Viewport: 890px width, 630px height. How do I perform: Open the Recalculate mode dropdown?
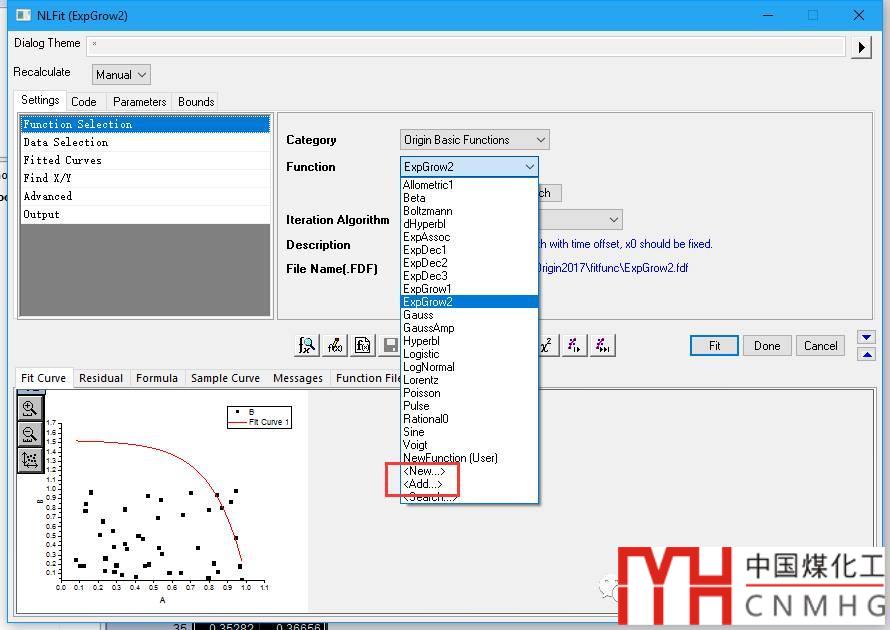tap(121, 75)
